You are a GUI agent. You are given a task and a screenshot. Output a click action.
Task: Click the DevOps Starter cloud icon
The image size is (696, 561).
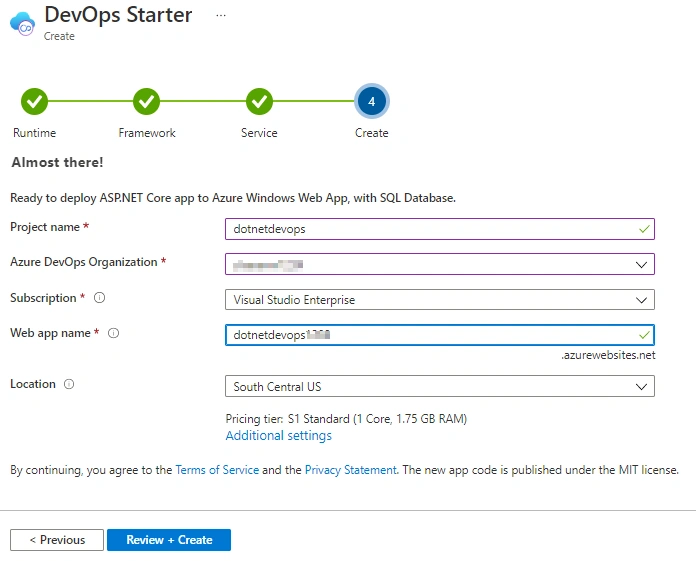(x=22, y=24)
